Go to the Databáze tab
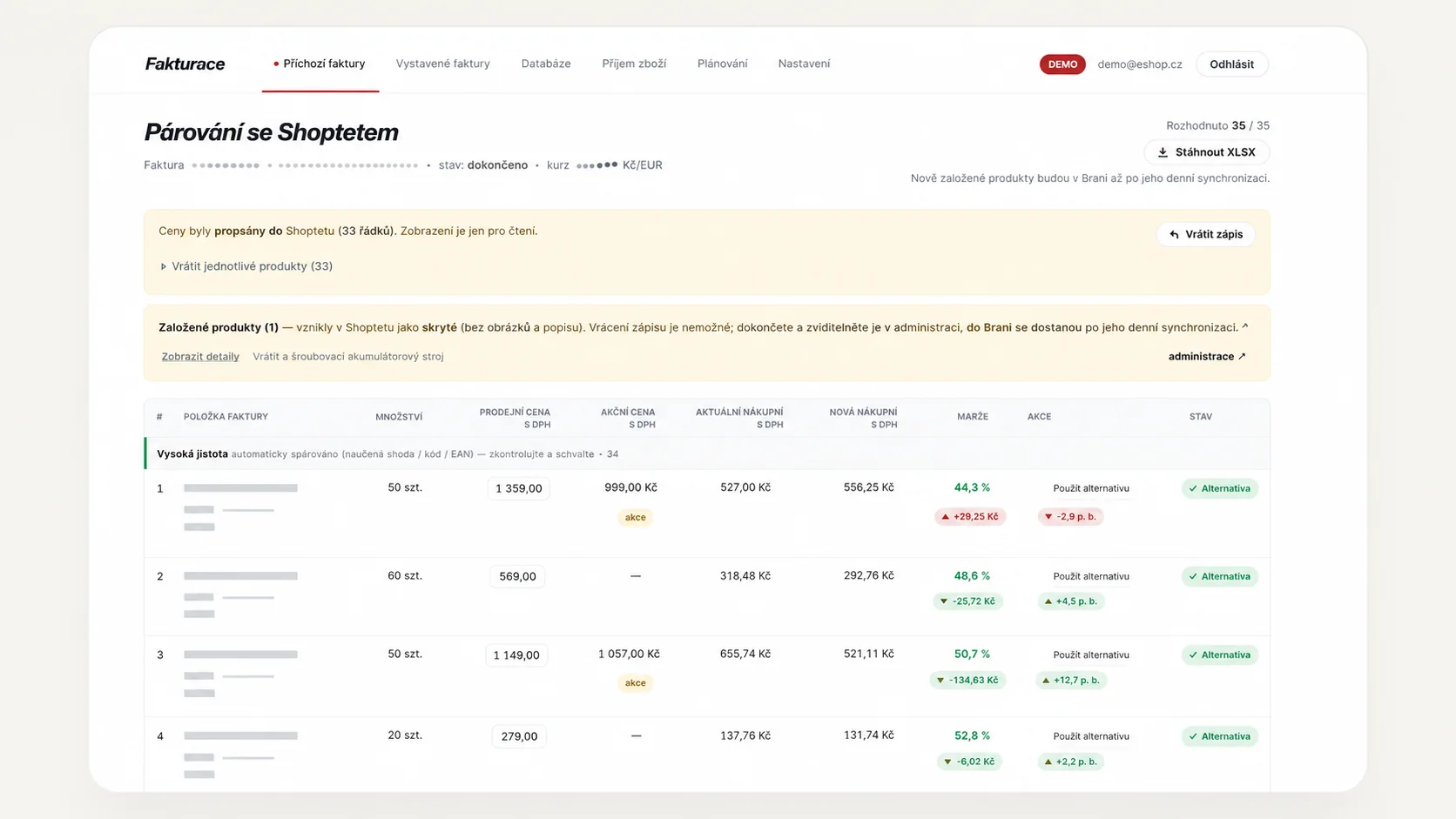The width and height of the screenshot is (1456, 819). 546,64
